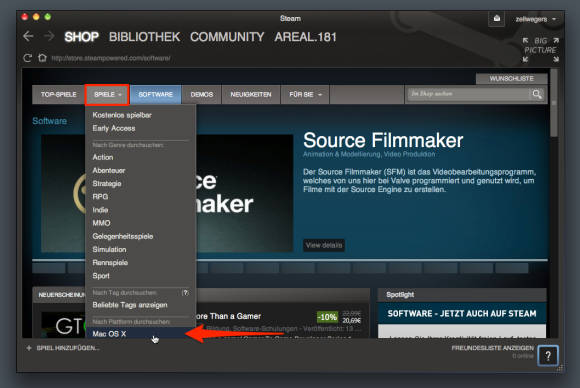
Task: Open the inbox envelope icon
Action: [497, 18]
